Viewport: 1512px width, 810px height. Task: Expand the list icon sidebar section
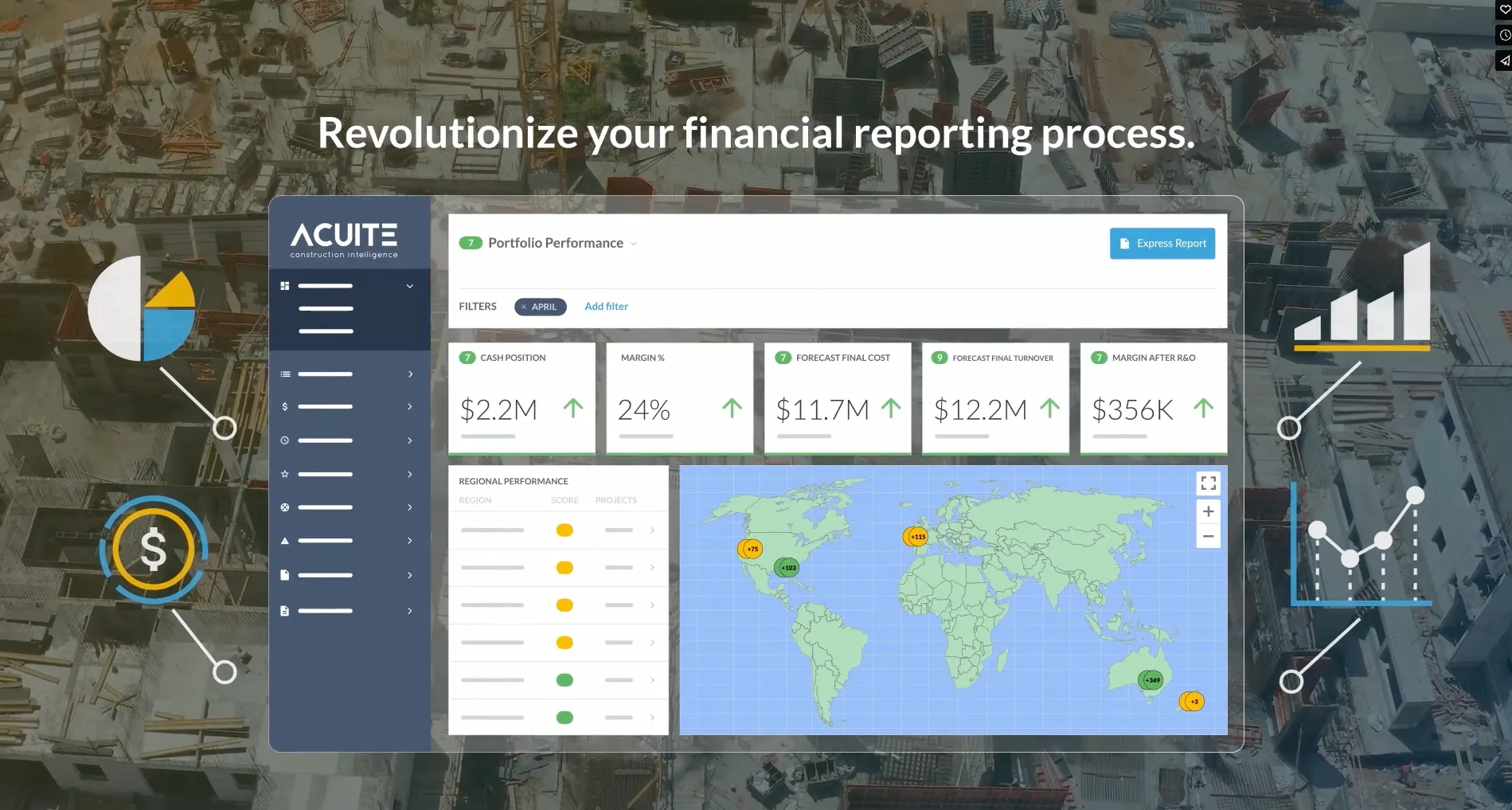410,374
